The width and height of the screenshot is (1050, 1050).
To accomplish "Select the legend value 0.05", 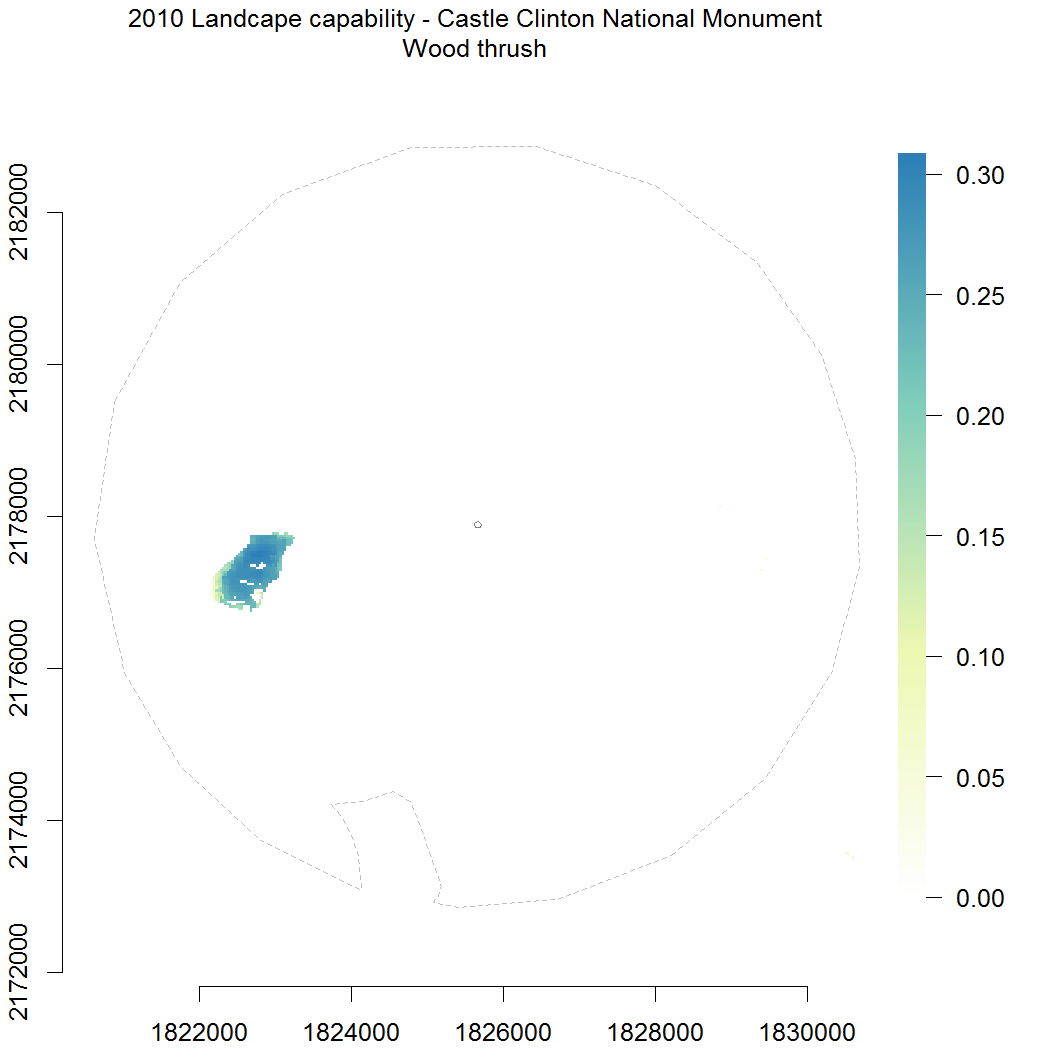I will [x=980, y=778].
